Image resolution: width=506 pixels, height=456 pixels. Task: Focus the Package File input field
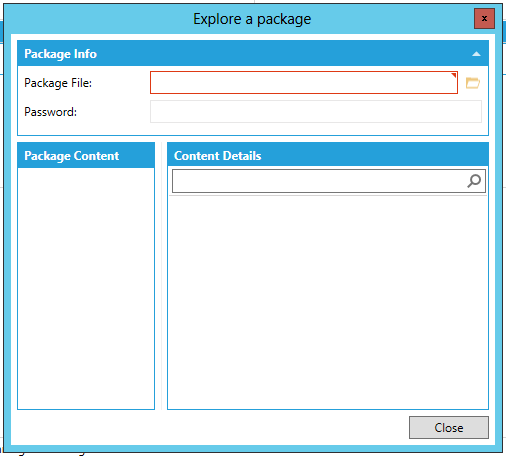click(304, 83)
